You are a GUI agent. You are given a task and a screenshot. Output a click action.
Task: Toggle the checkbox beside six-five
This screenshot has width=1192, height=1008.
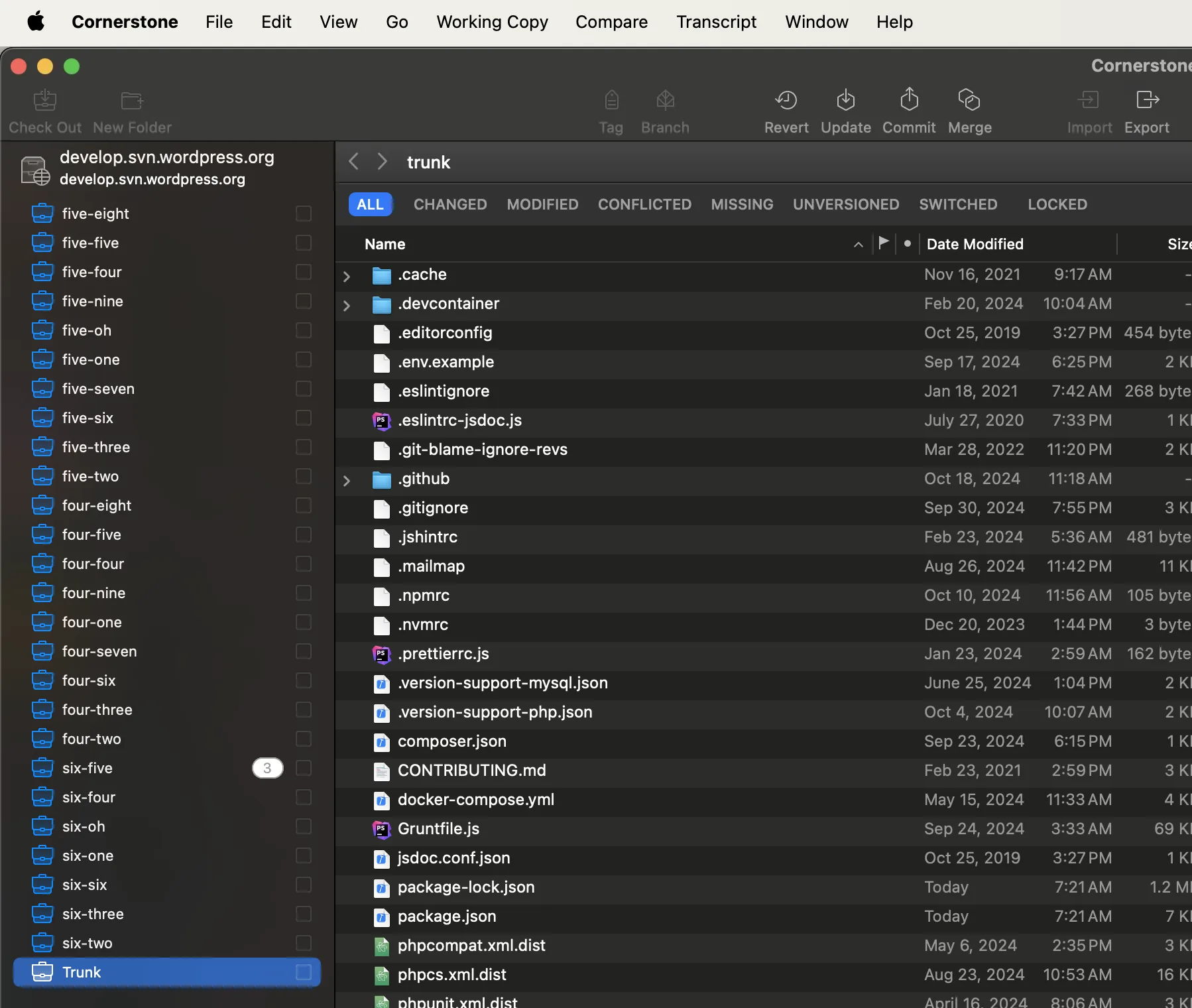[x=304, y=768]
